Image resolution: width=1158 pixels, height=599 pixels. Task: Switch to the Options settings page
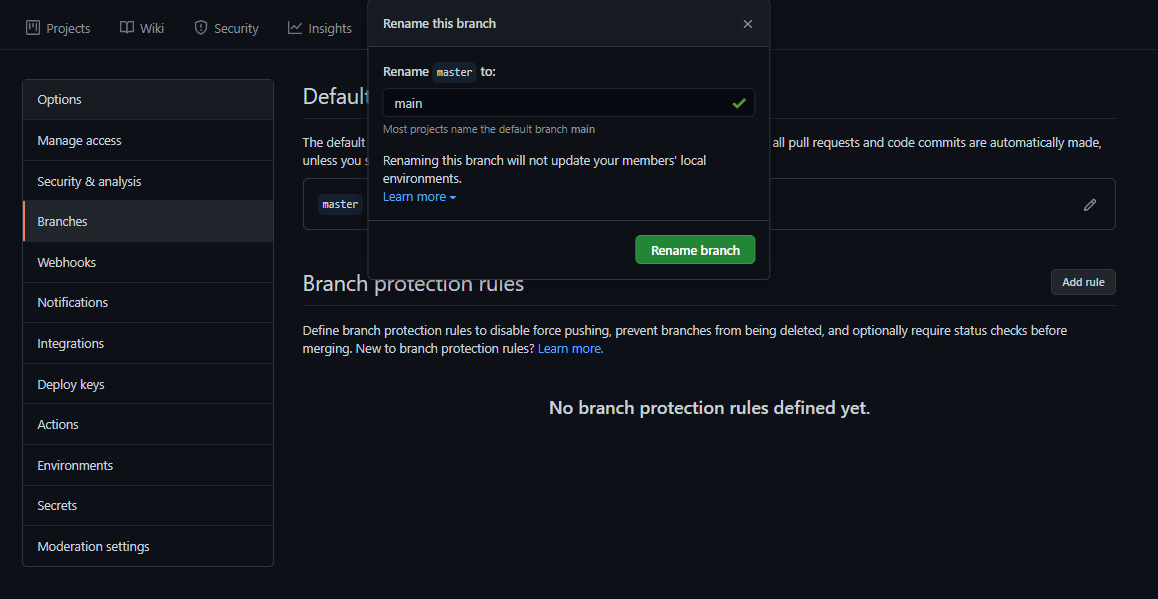point(59,99)
